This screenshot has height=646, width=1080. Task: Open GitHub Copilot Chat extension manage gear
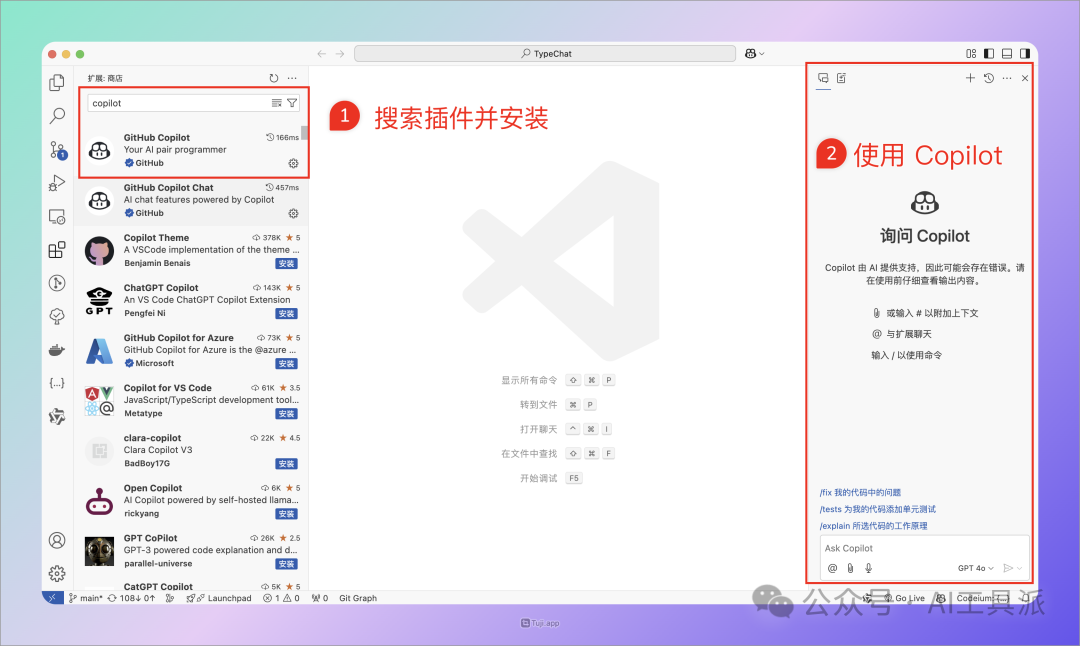(293, 213)
